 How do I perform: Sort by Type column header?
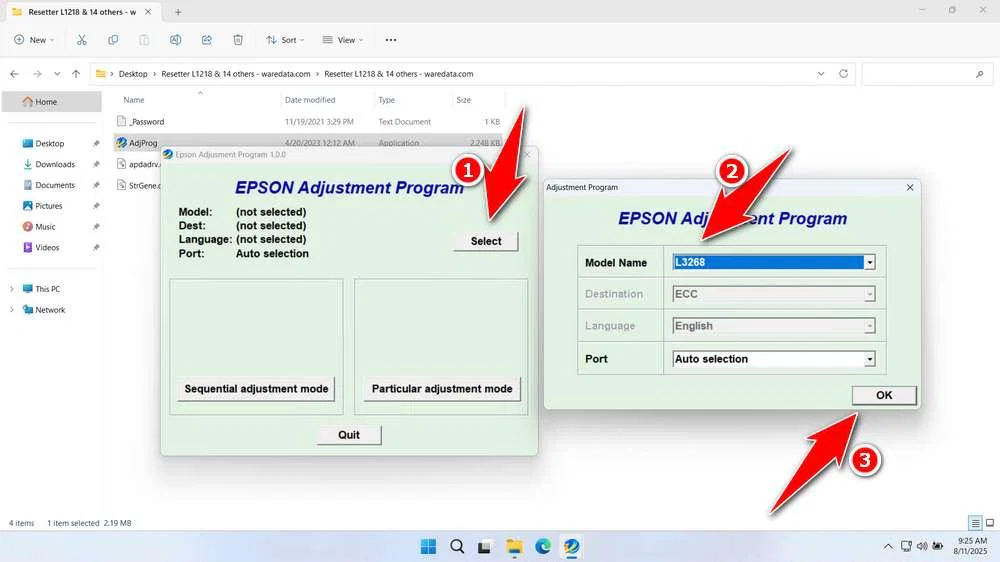click(386, 100)
